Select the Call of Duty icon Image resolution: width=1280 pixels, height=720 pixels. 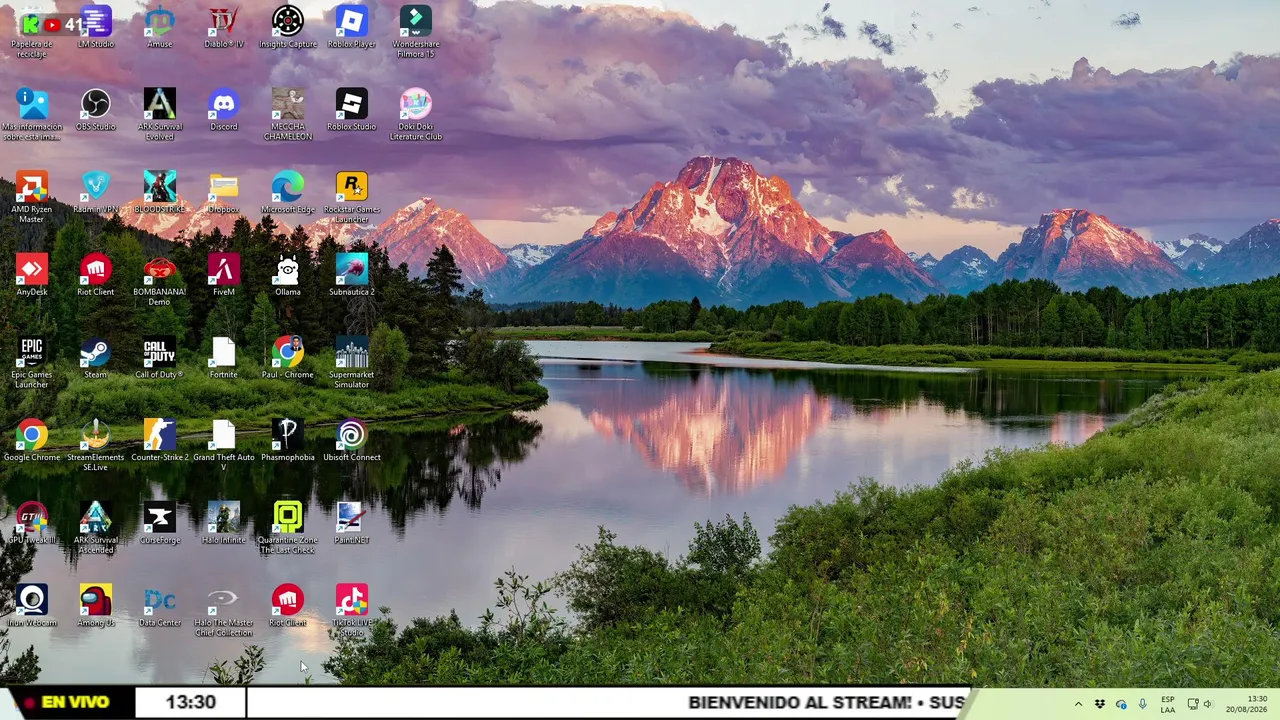pyautogui.click(x=160, y=358)
